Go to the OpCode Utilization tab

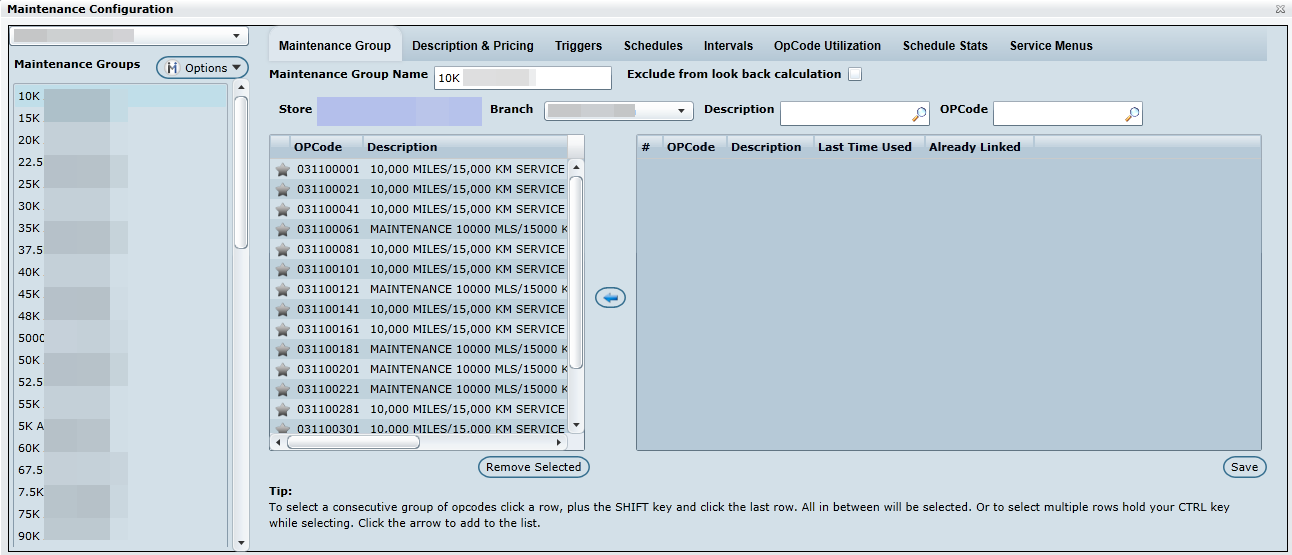pyautogui.click(x=827, y=46)
